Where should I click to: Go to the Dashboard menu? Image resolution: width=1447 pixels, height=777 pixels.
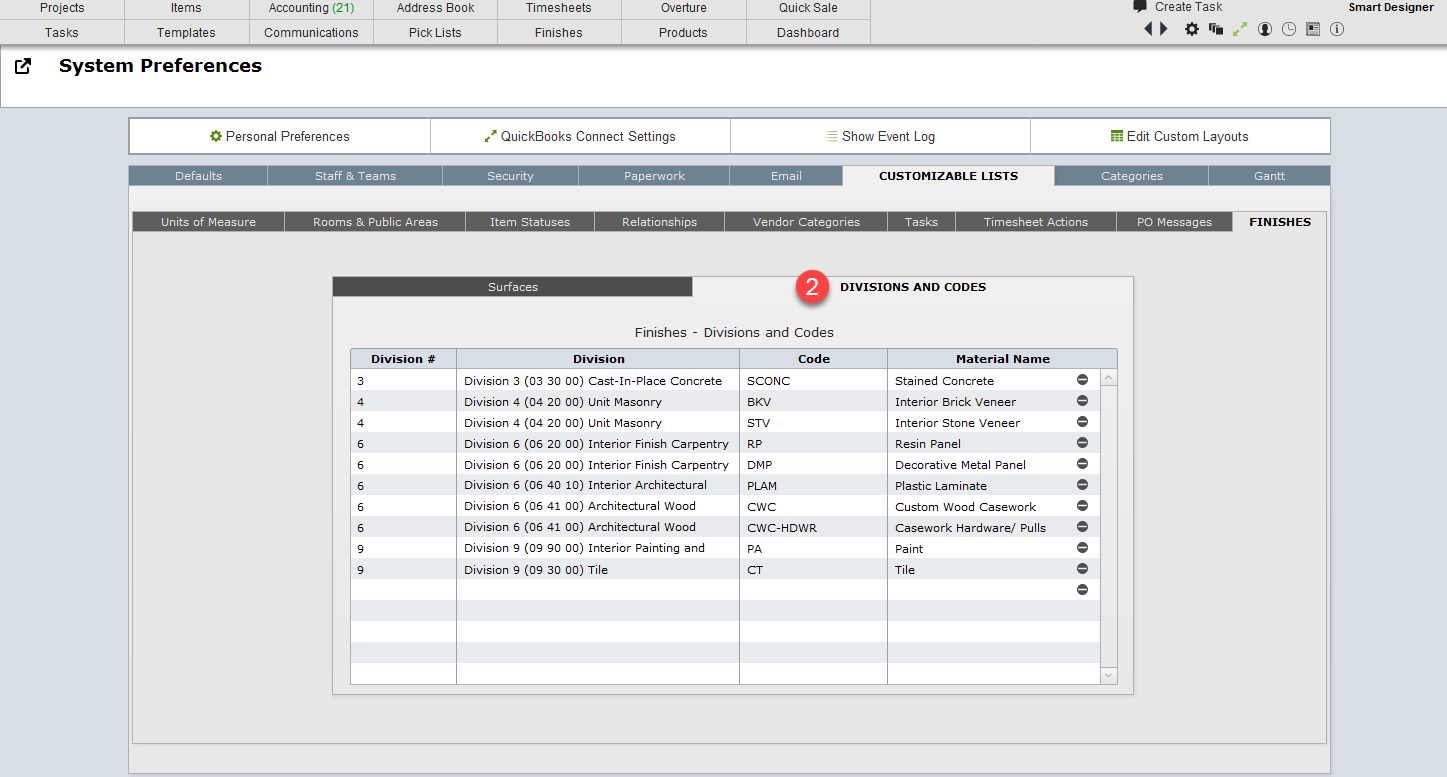[808, 33]
